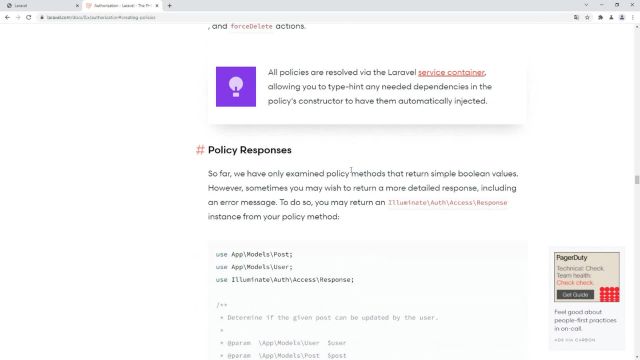Click the scrollbar down arrow
The image size is (640, 360).
tap(637, 357)
